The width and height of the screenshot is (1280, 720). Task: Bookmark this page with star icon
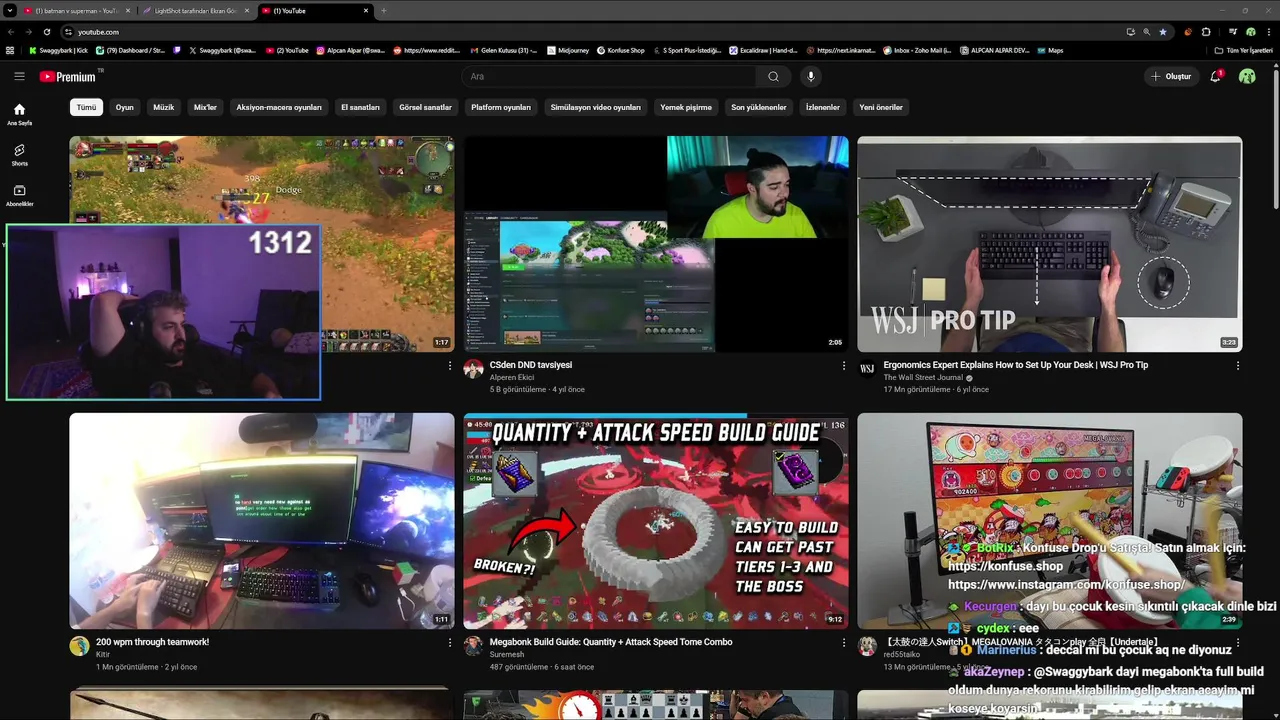coord(1162,32)
